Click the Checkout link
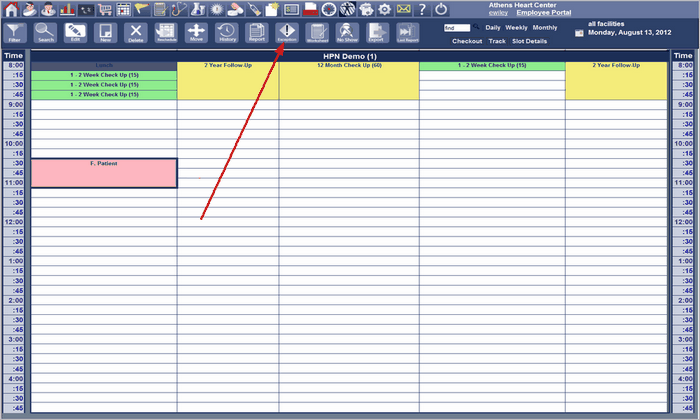This screenshot has height=420, width=700. pyautogui.click(x=467, y=41)
